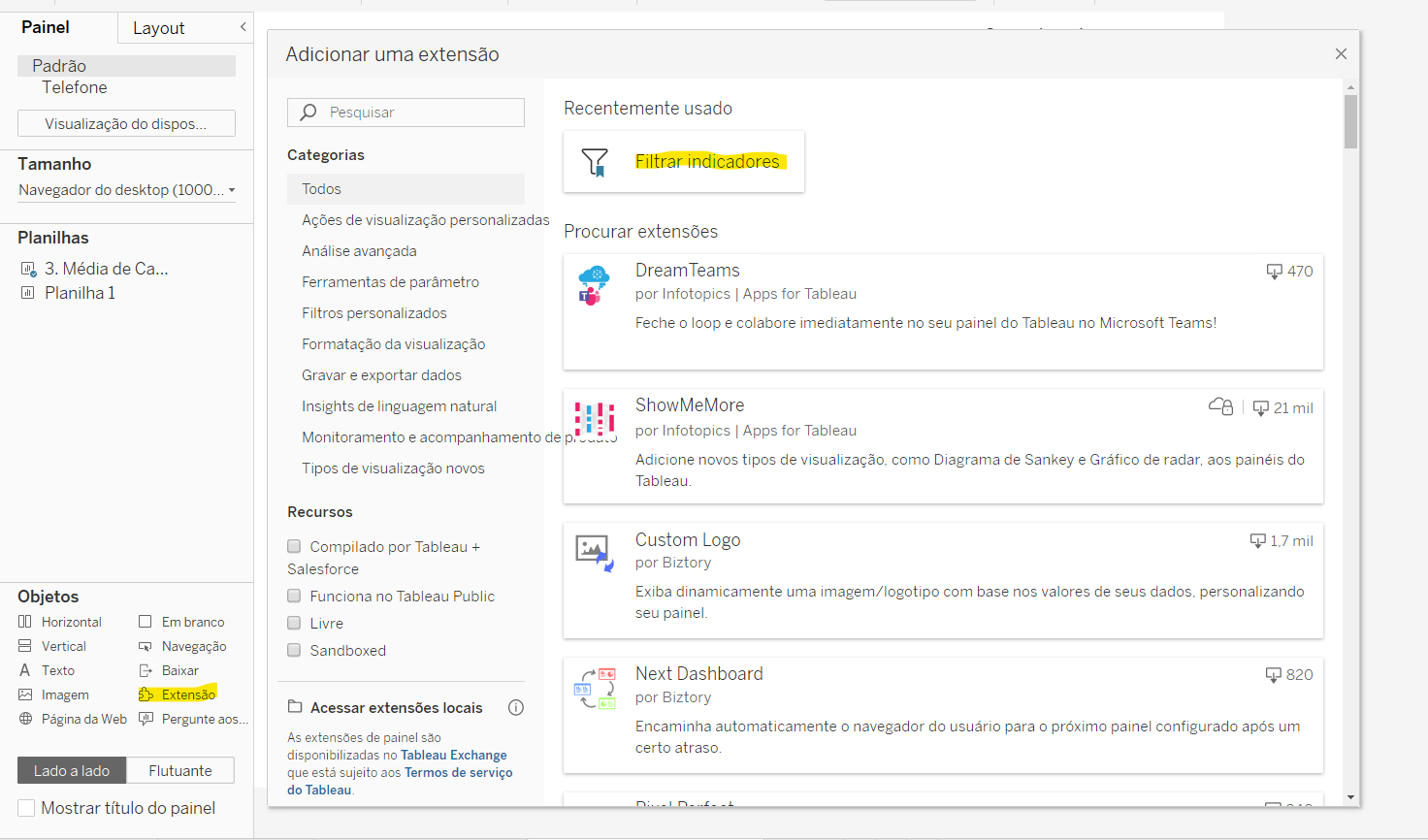Viewport: 1428px width, 840px height.
Task: Select the Extensão object icon
Action: pyautogui.click(x=146, y=695)
